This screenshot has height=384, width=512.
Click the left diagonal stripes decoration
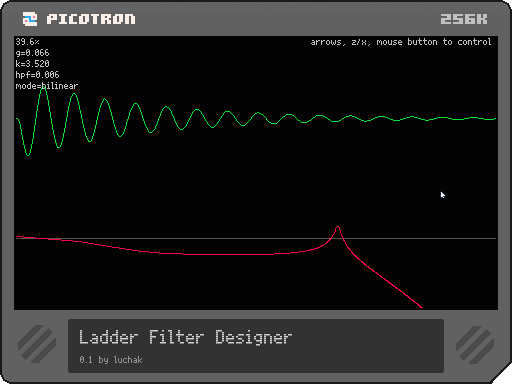pyautogui.click(x=37, y=344)
